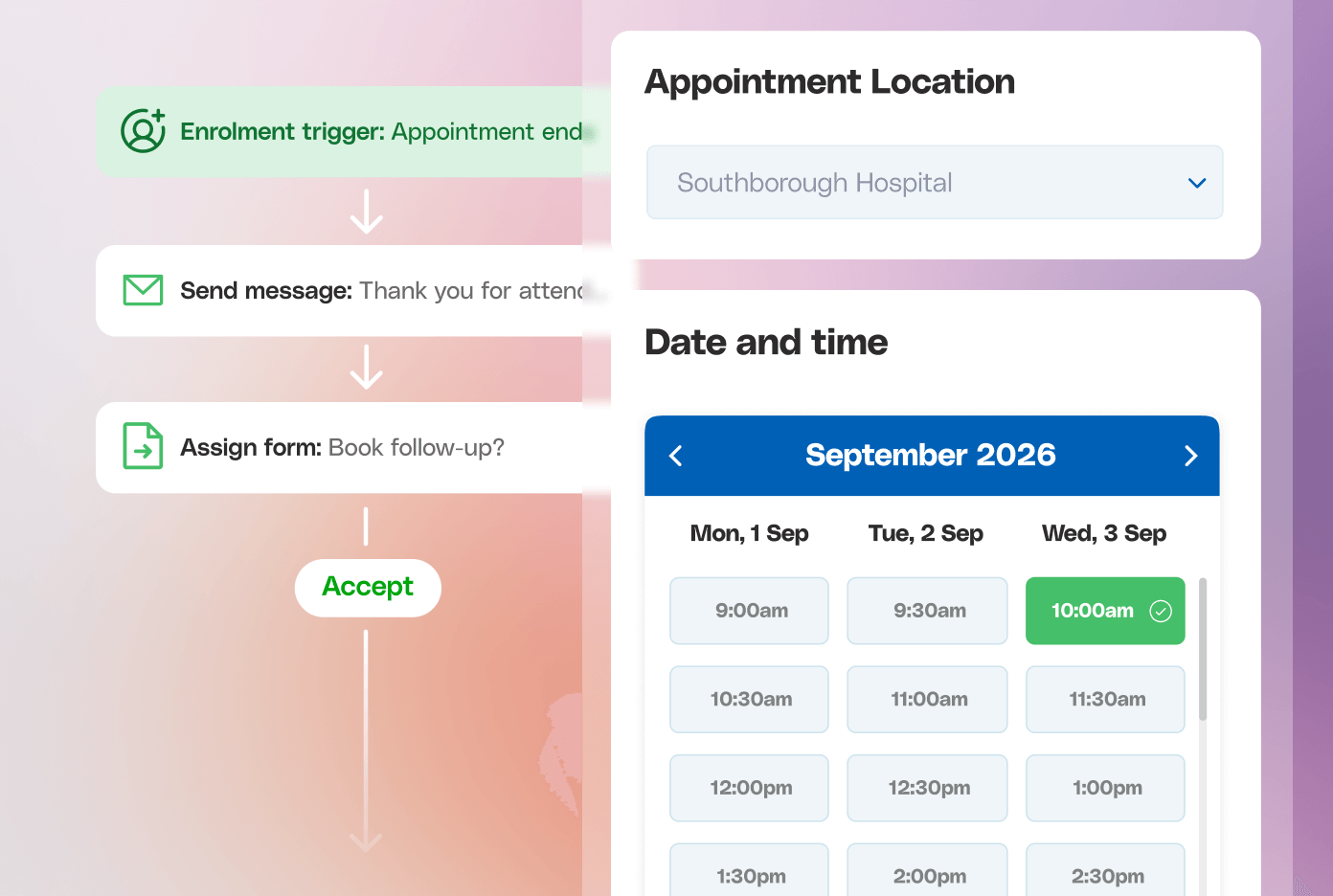Choose the 12:30pm appointment slot
This screenshot has height=896, width=1333.
pos(927,788)
